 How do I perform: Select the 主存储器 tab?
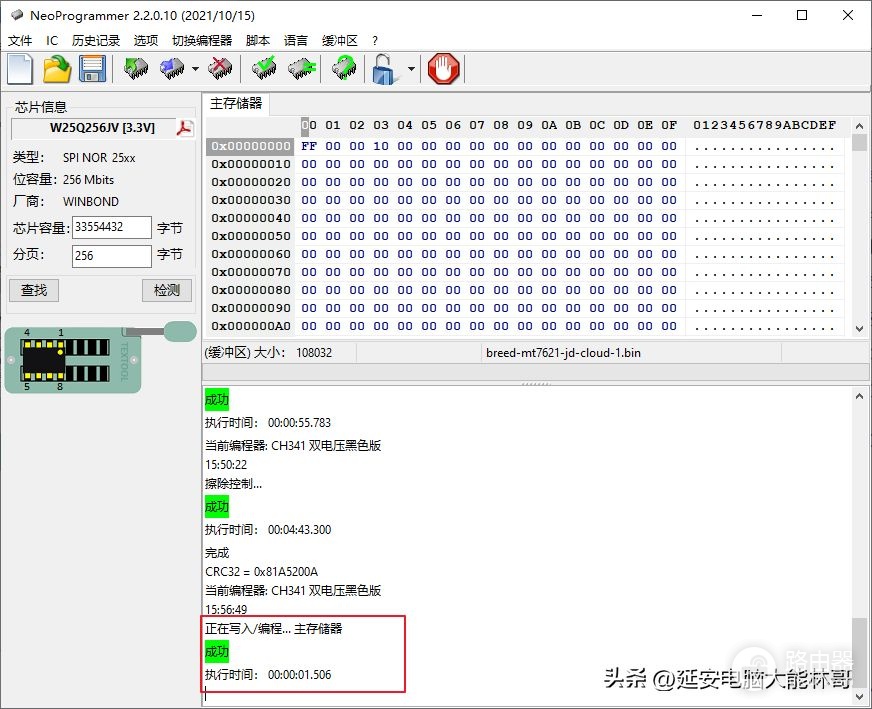click(x=236, y=103)
